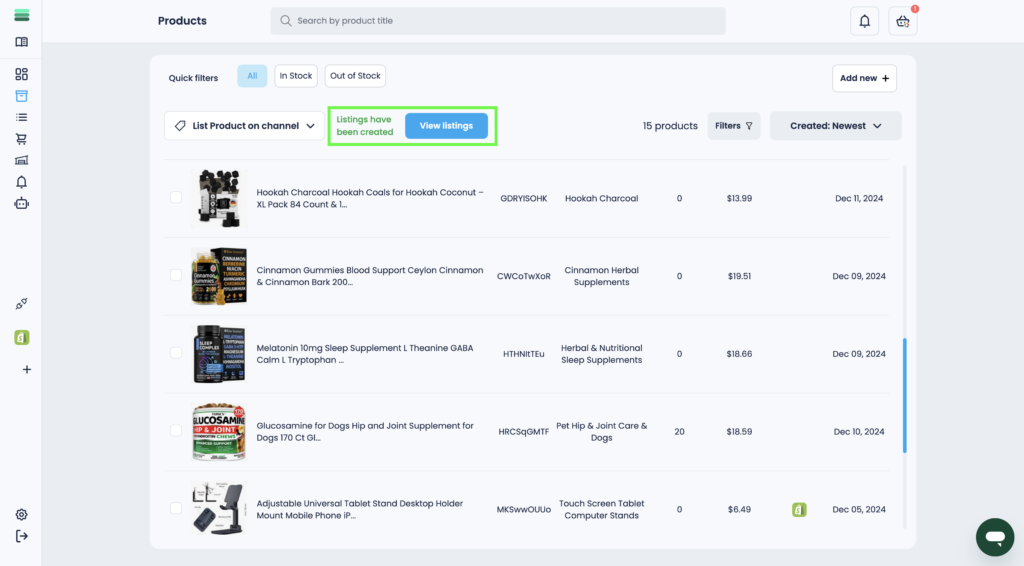Open notifications bell in top bar
The height and width of the screenshot is (566, 1024).
[x=864, y=21]
